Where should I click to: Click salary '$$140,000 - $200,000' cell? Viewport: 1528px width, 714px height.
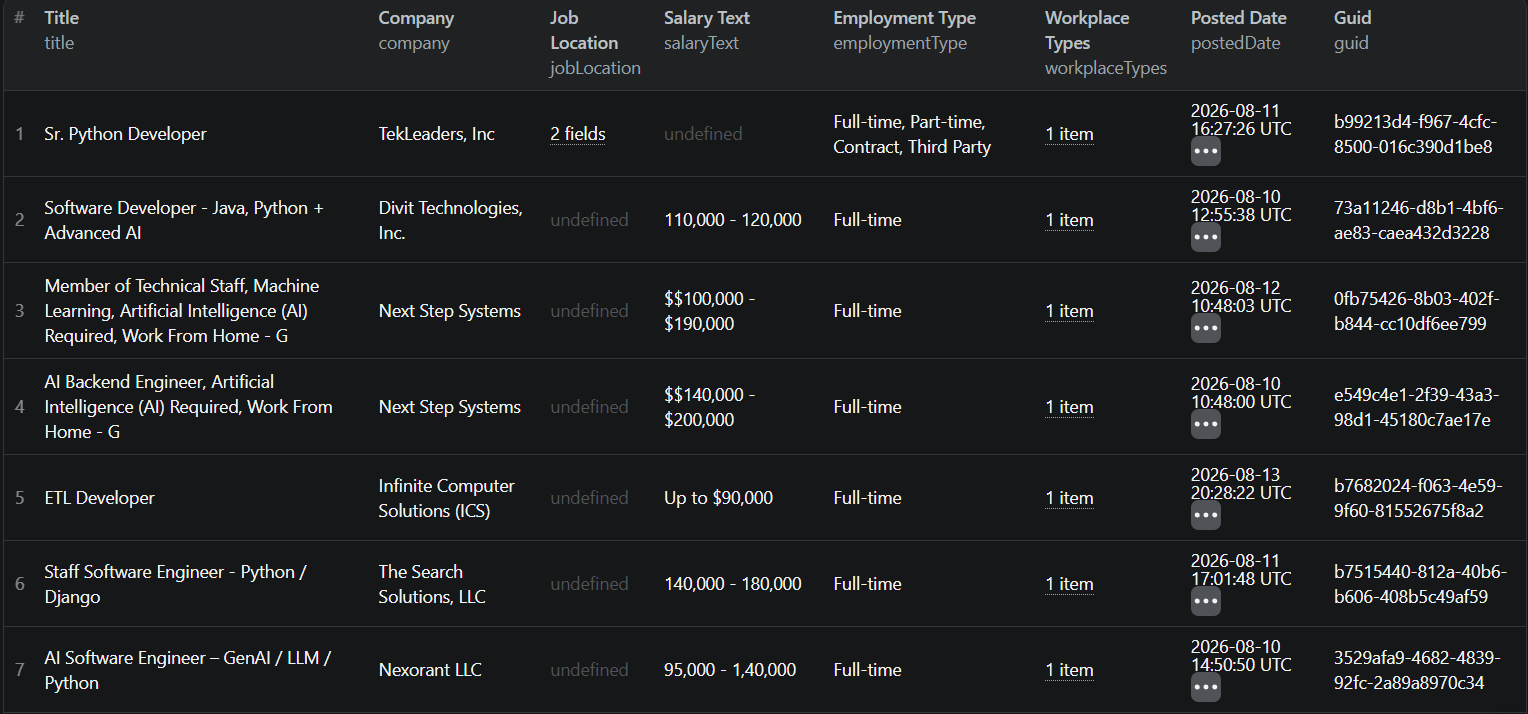pyautogui.click(x=710, y=407)
